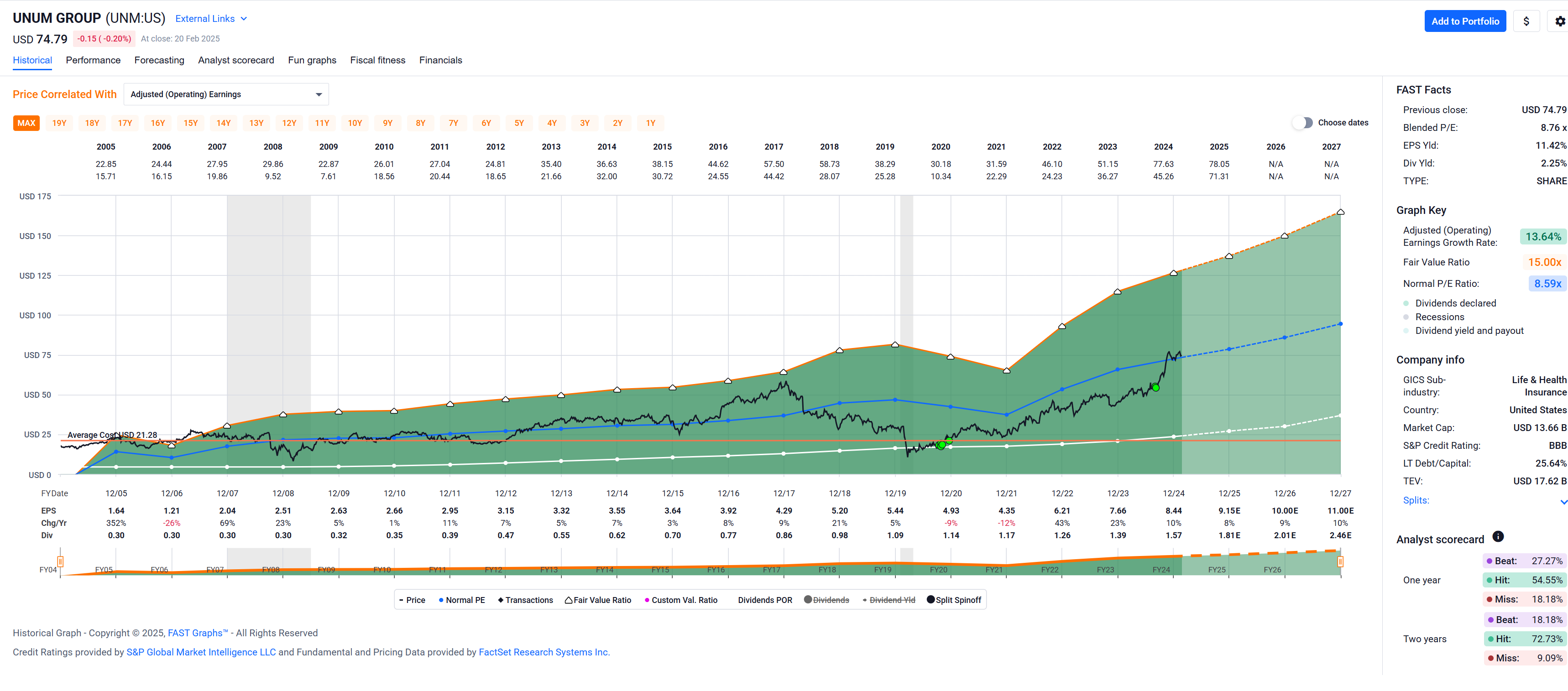The image size is (1568, 691).
Task: Open Adjusted (Operating) Earnings dropdown
Action: pyautogui.click(x=226, y=94)
